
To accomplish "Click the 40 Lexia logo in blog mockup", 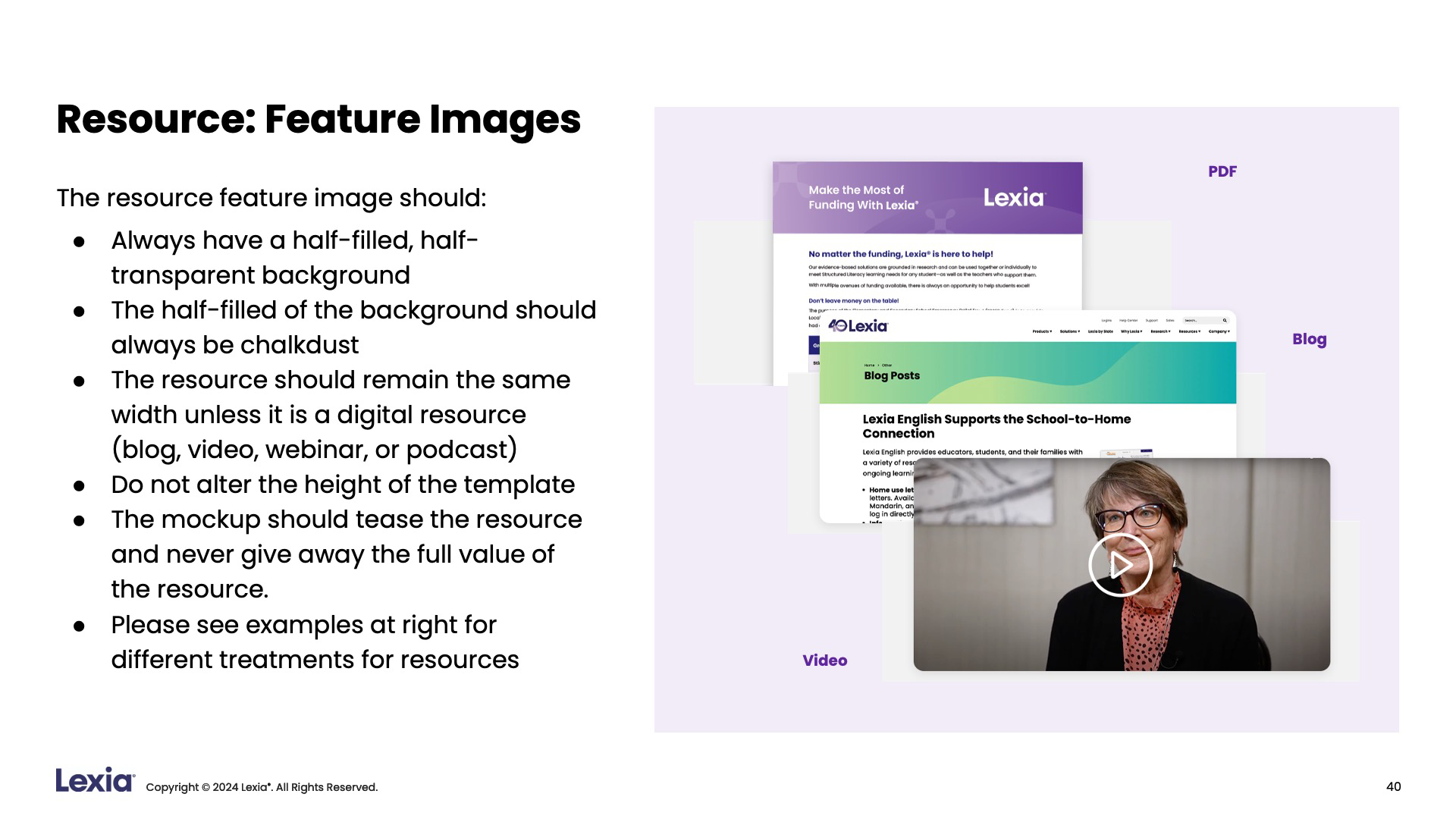I will 858,326.
